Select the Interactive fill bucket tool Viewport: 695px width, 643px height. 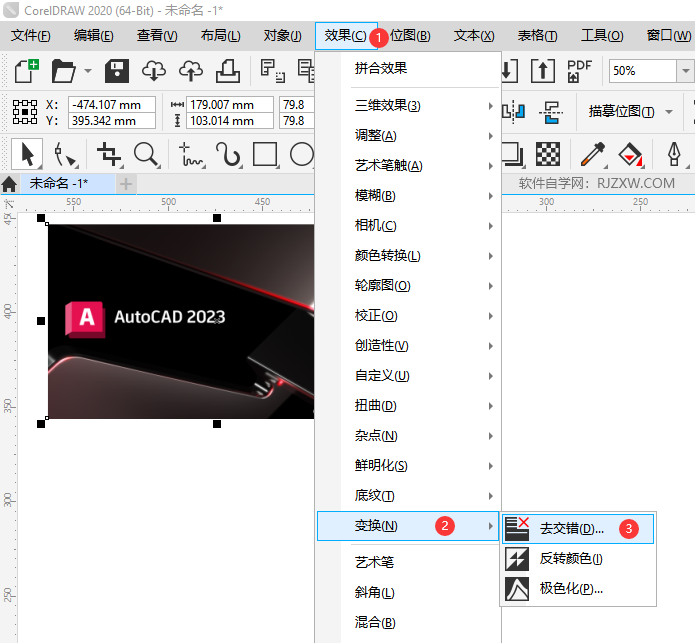pos(630,154)
